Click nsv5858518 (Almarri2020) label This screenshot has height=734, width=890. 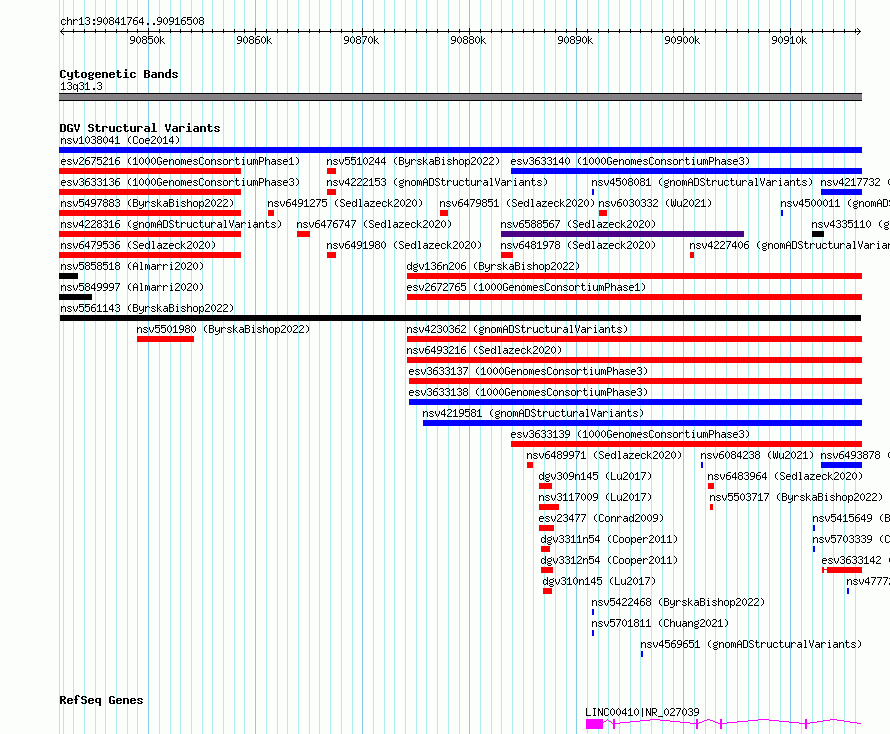[x=132, y=266]
